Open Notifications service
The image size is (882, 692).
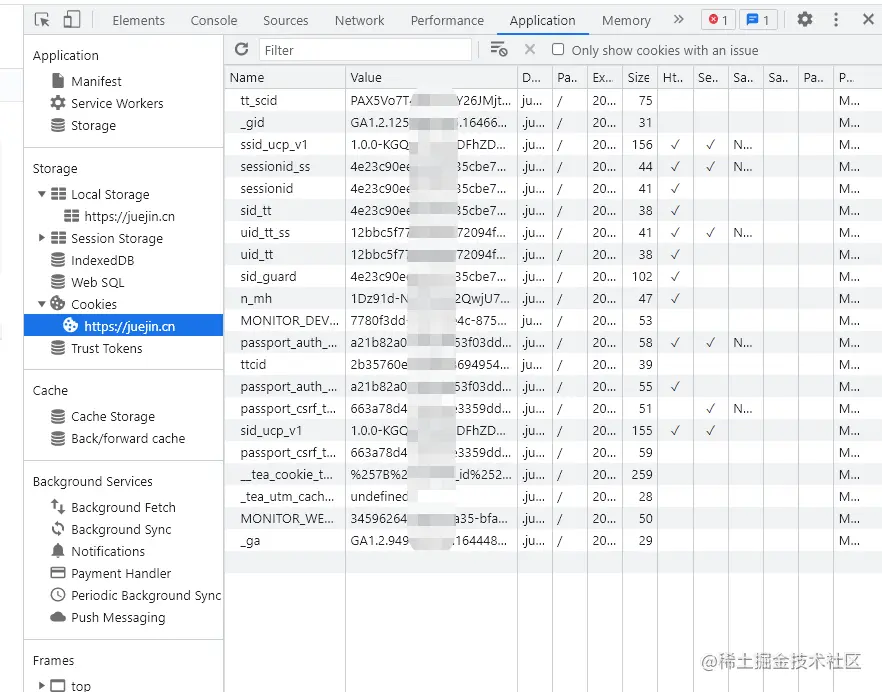pos(107,551)
